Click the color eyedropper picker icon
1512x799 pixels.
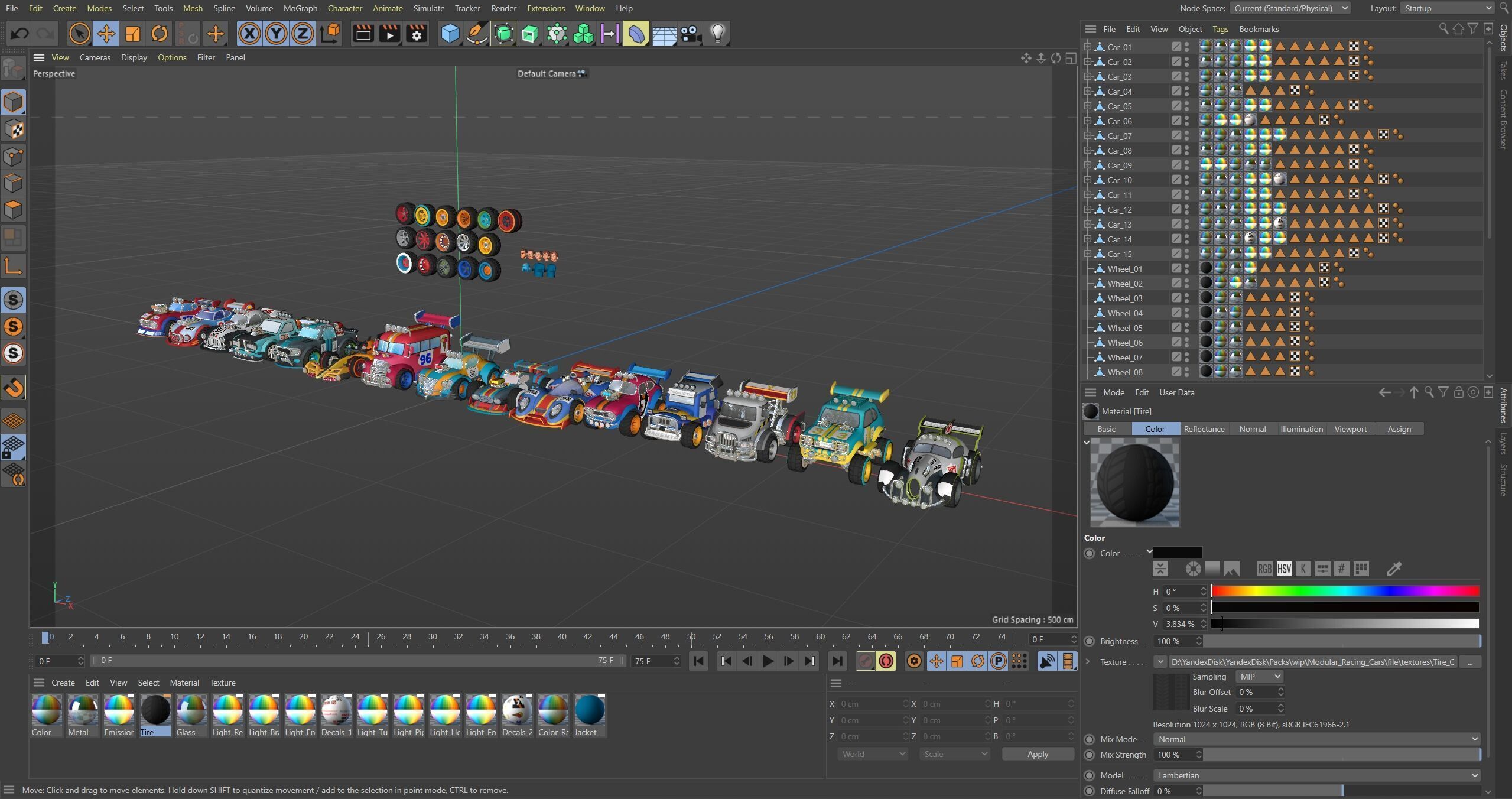click(x=1394, y=569)
